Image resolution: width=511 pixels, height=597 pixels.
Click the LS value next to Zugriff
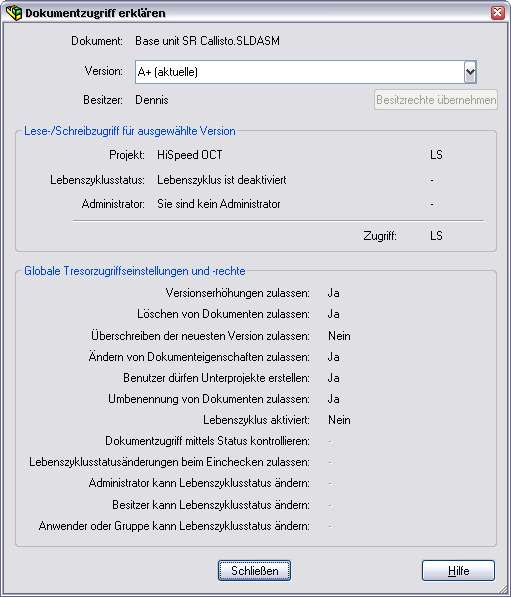[436, 236]
